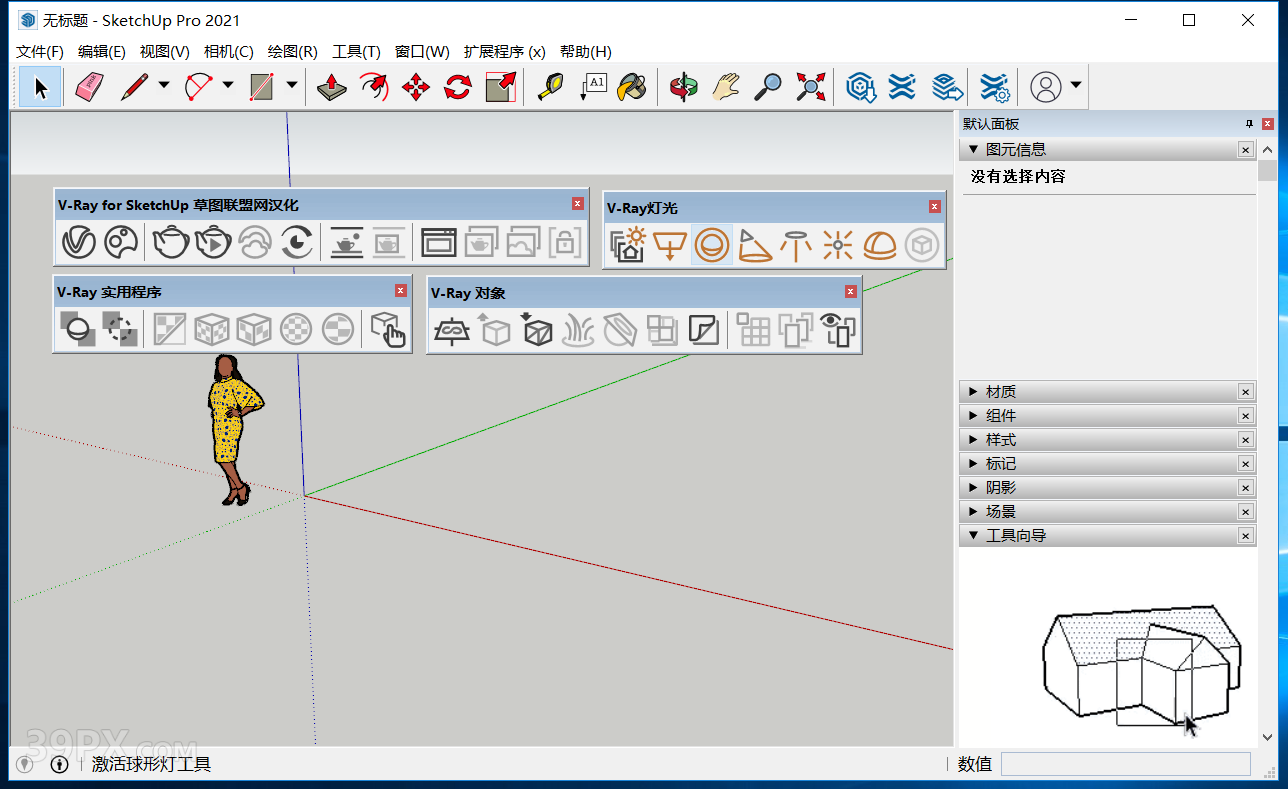Activate the Scale tool
This screenshot has width=1288, height=789.
(x=500, y=87)
